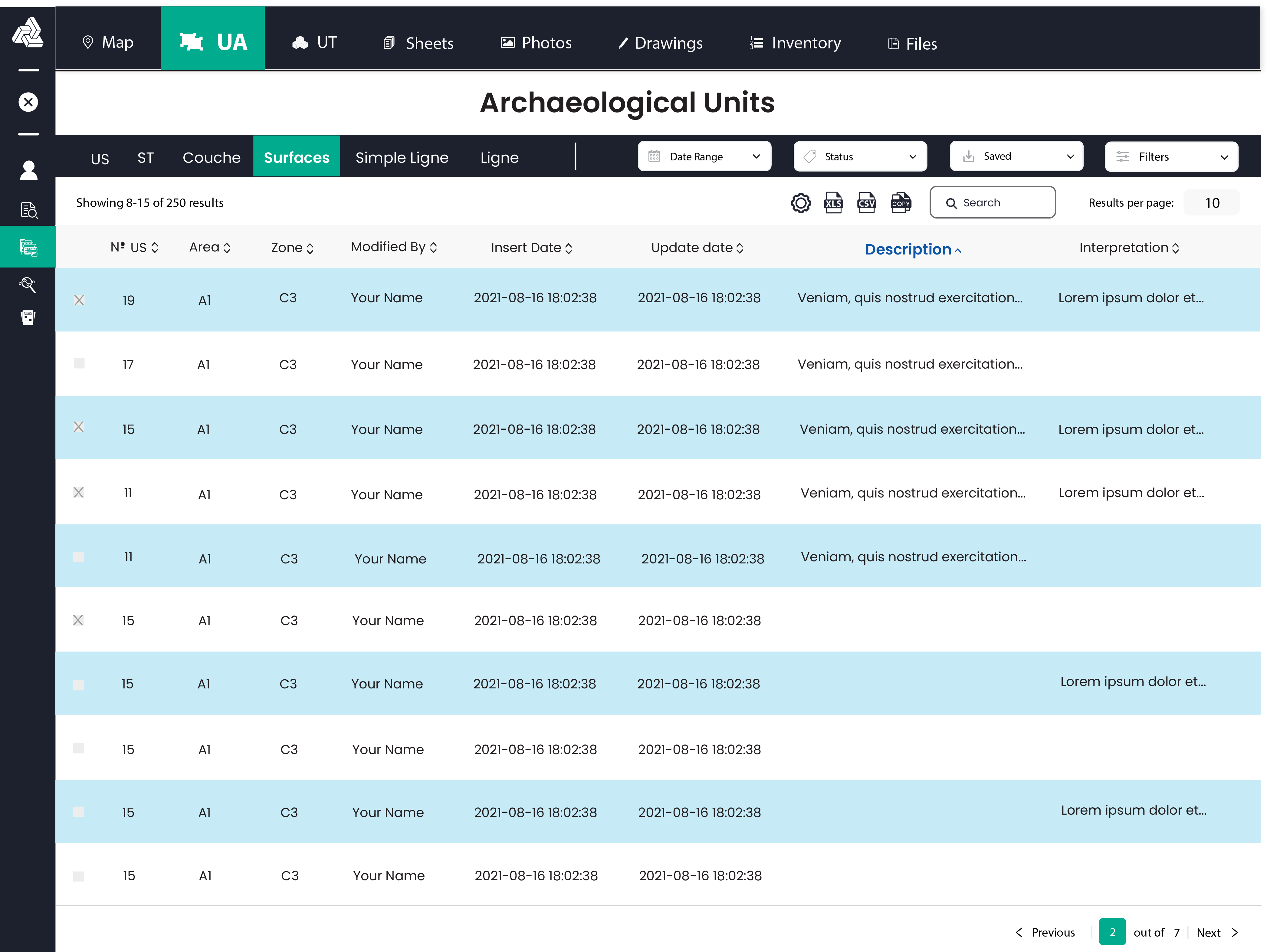
Task: Expand the Filters dropdown
Action: click(1171, 156)
